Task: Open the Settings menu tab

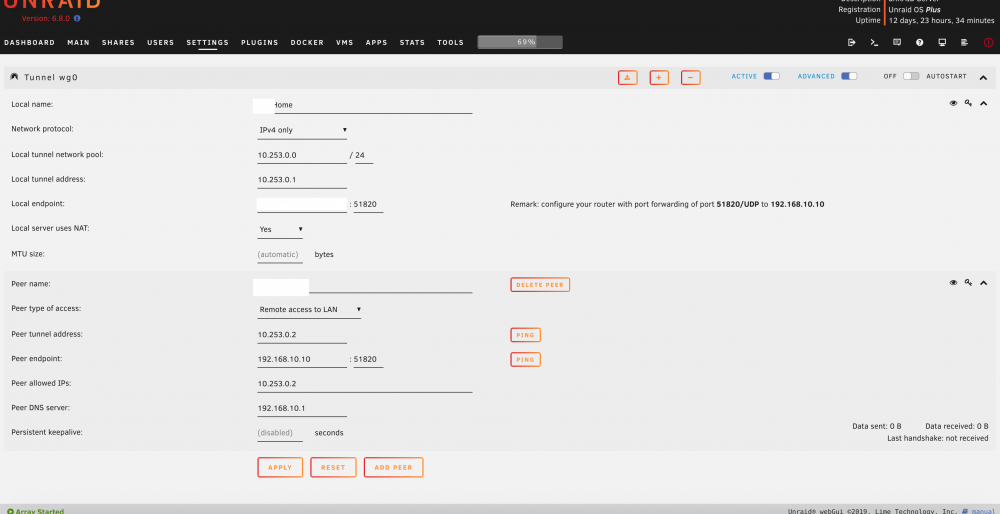Action: pos(207,43)
